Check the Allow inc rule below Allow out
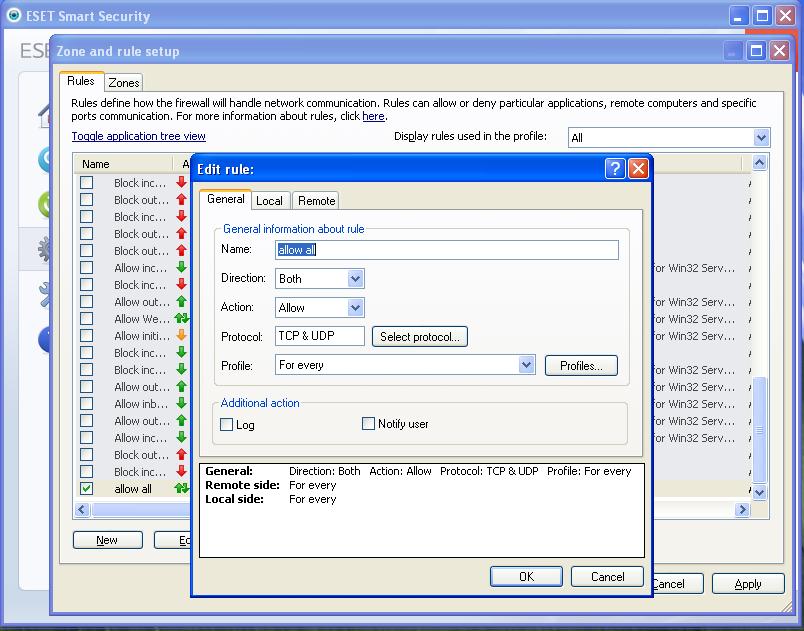This screenshot has width=804, height=631. click(x=87, y=437)
